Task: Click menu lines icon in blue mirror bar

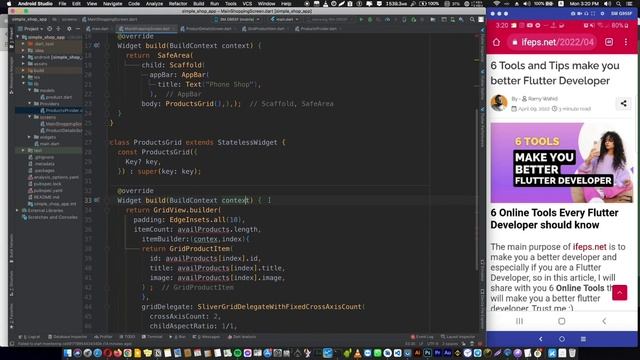Action: [583, 339]
